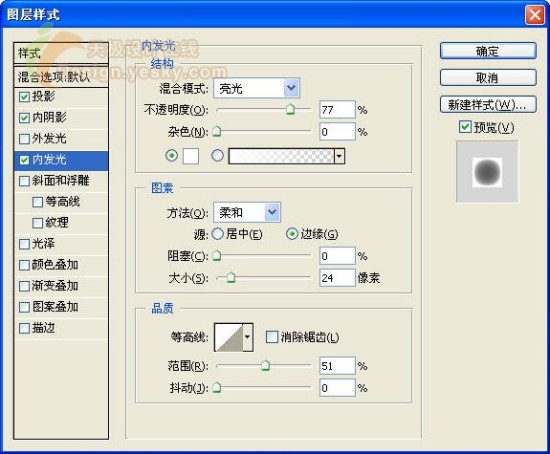550x454 pixels.
Task: Click the 确定 button
Action: [x=488, y=51]
